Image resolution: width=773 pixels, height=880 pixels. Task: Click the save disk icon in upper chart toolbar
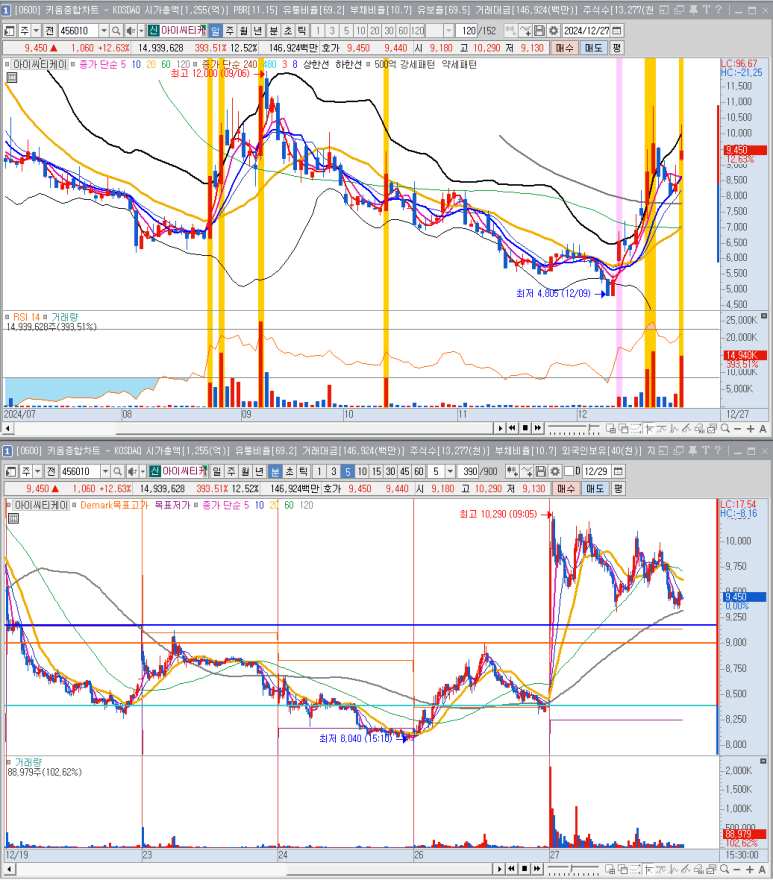pyautogui.click(x=539, y=31)
